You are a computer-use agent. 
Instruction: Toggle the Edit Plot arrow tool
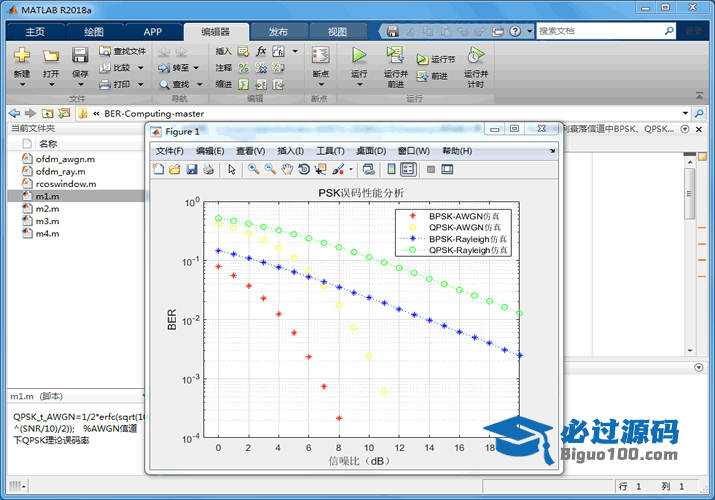232,170
